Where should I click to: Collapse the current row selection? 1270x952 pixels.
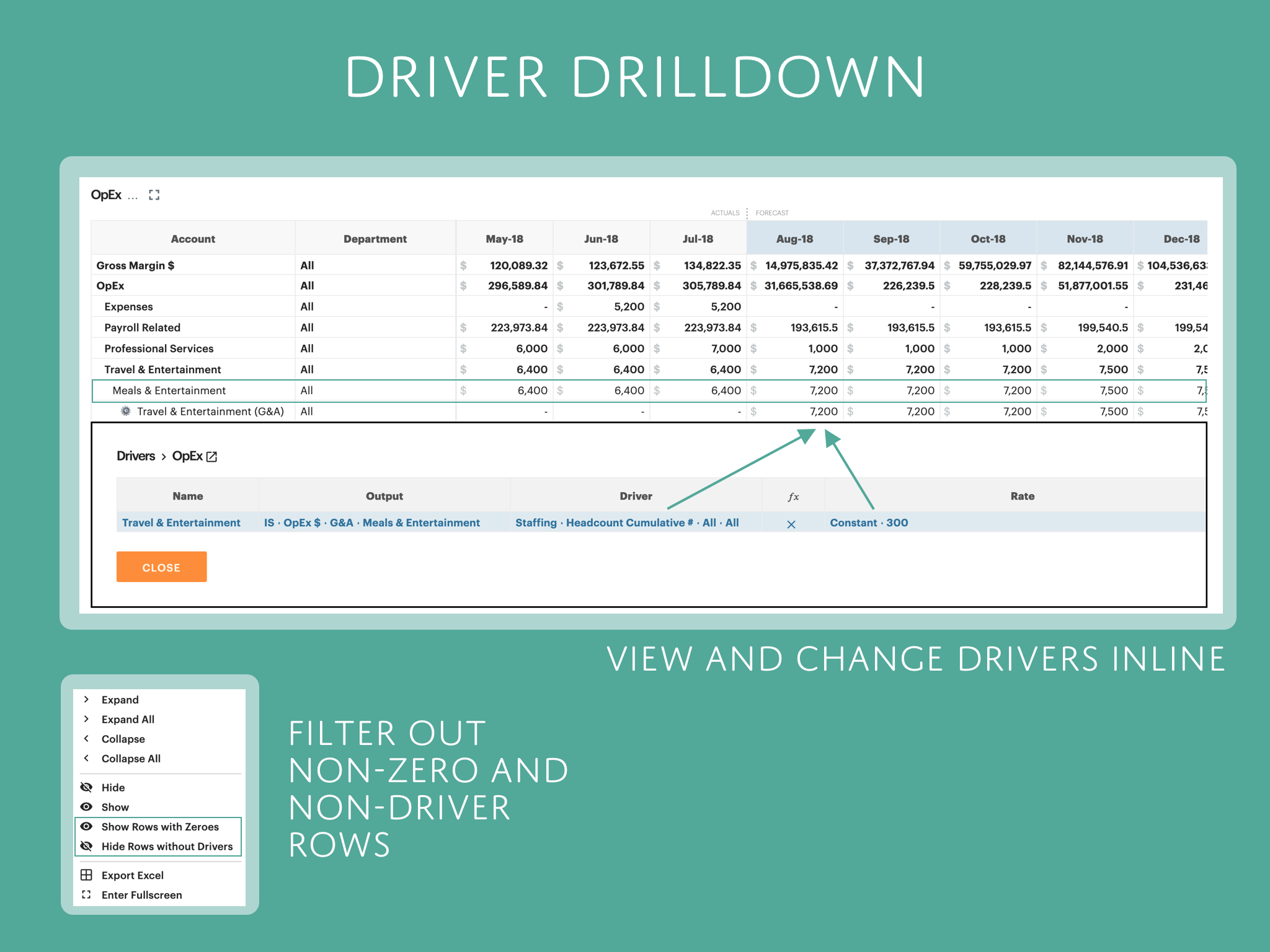[x=123, y=738]
